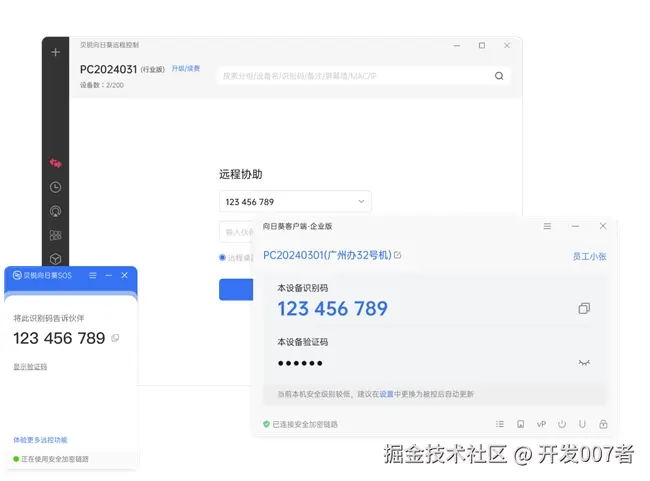This screenshot has height=481, width=650.
Task: Close the 贝锐向日葵SOS window
Action: point(124,275)
